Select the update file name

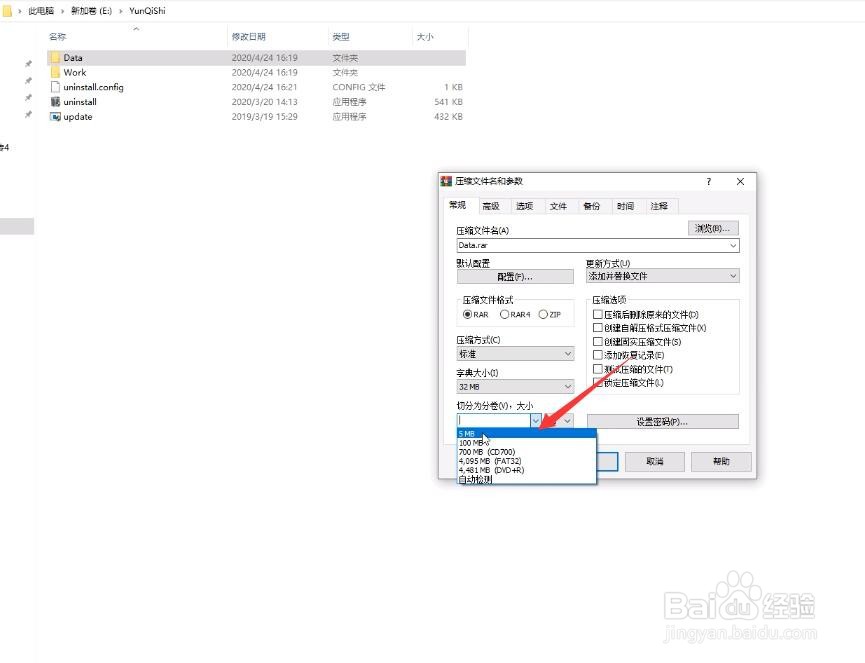(x=78, y=116)
